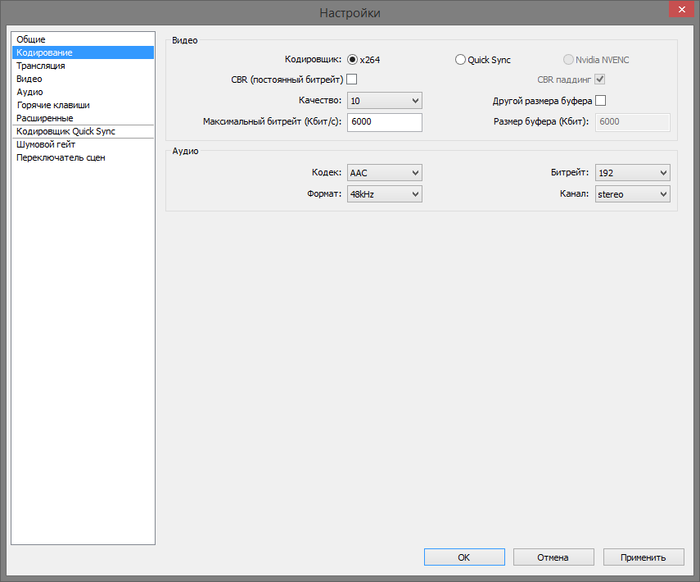Click the OK button
Screen dimensions: 700x582
click(x=464, y=557)
